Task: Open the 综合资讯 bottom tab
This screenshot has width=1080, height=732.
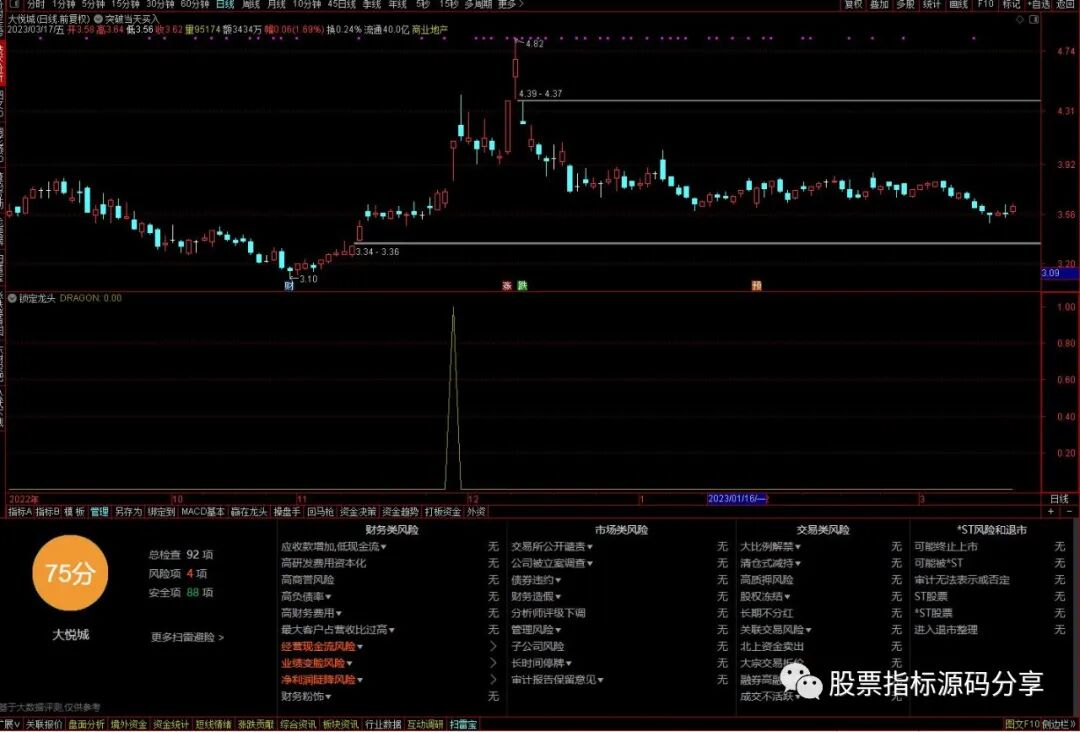Action: (298, 724)
